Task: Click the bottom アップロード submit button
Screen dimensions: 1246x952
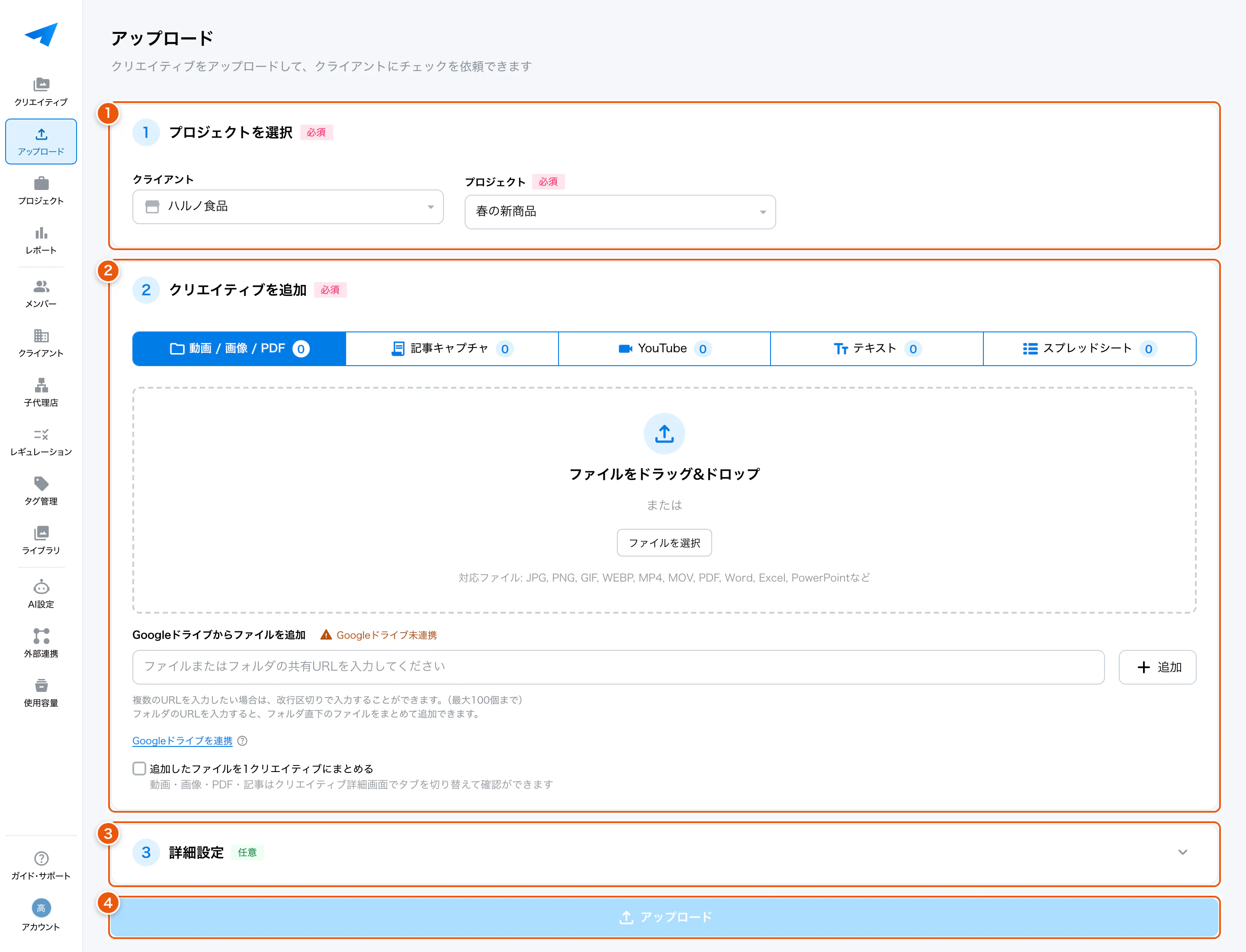Action: [x=664, y=917]
